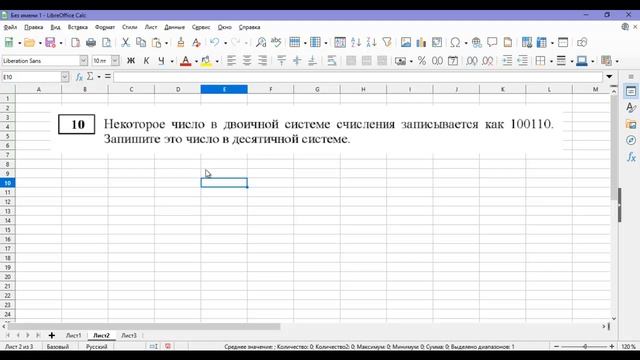Open the background color dropdown arrow
Image resolution: width=640 pixels, height=360 pixels.
coord(217,61)
